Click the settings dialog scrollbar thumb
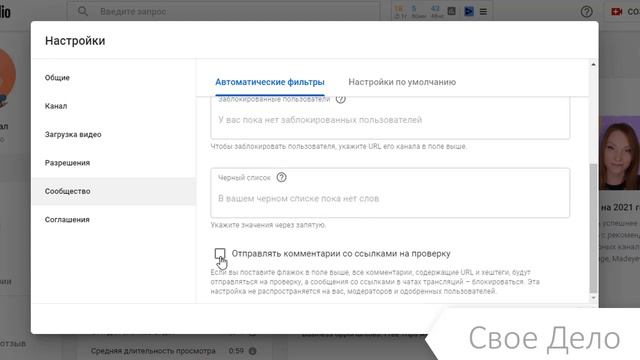640x360 pixels. 593,228
